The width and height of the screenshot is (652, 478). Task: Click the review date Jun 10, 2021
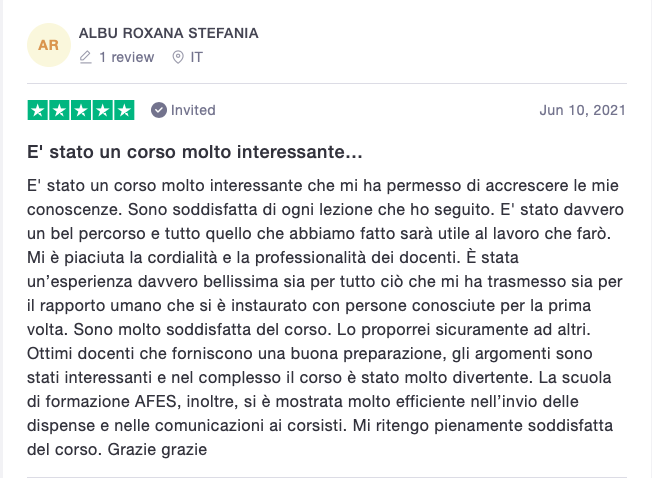(x=582, y=110)
